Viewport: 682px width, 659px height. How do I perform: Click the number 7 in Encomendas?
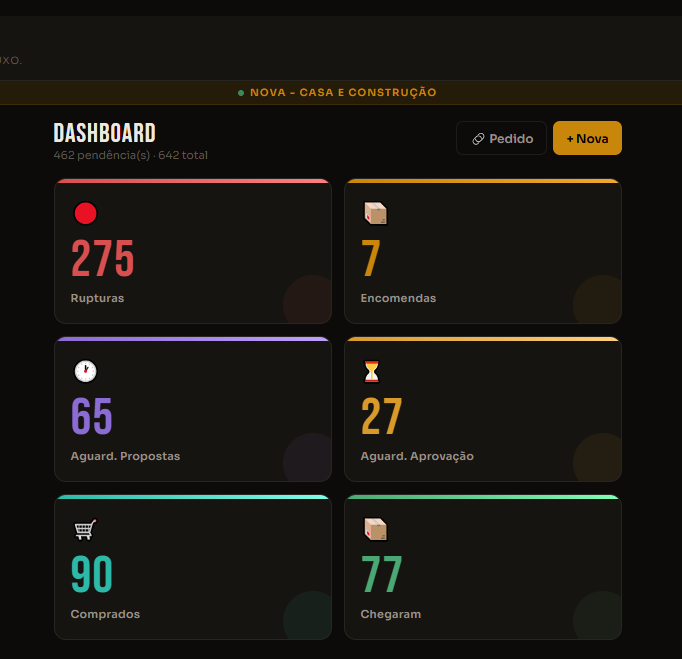(371, 259)
